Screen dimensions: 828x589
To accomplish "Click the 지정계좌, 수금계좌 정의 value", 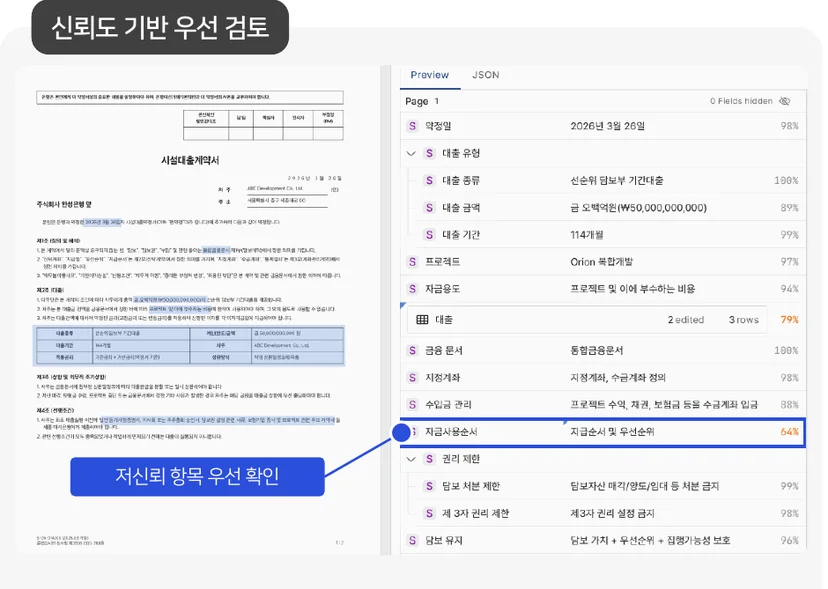I will (x=618, y=378).
